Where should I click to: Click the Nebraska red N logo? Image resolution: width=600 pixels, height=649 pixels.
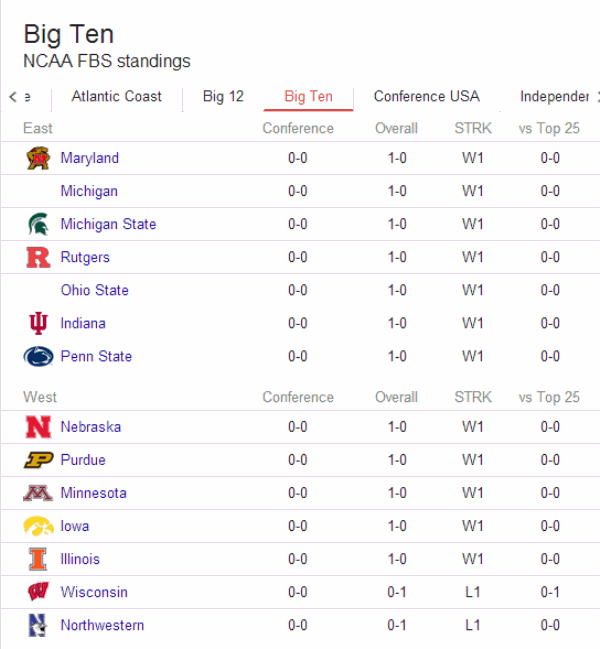(x=38, y=427)
